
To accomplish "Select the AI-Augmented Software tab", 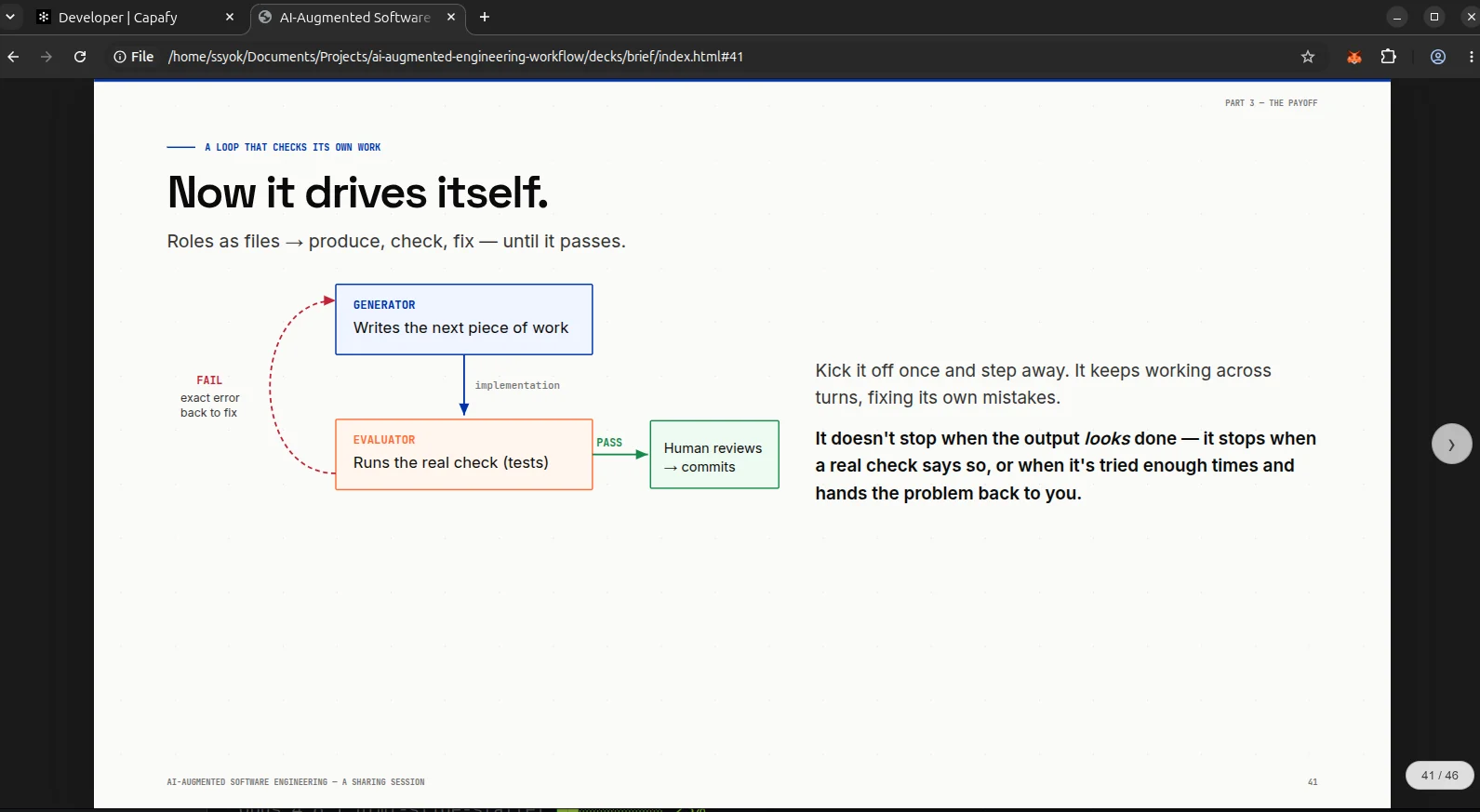I will click(356, 18).
